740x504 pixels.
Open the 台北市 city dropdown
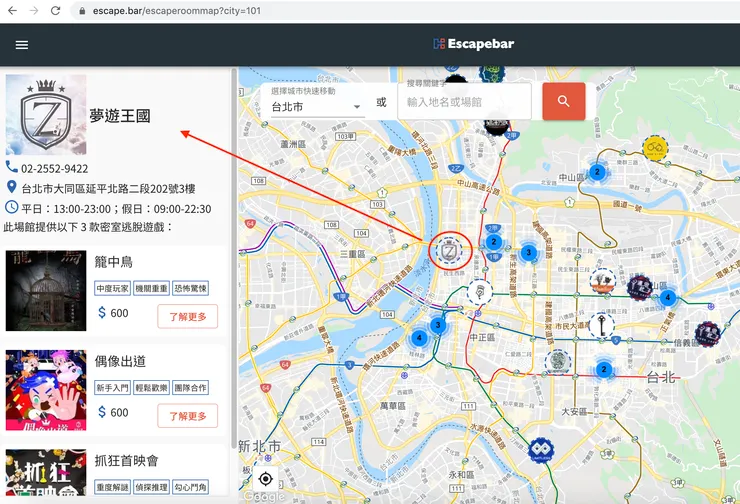316,107
